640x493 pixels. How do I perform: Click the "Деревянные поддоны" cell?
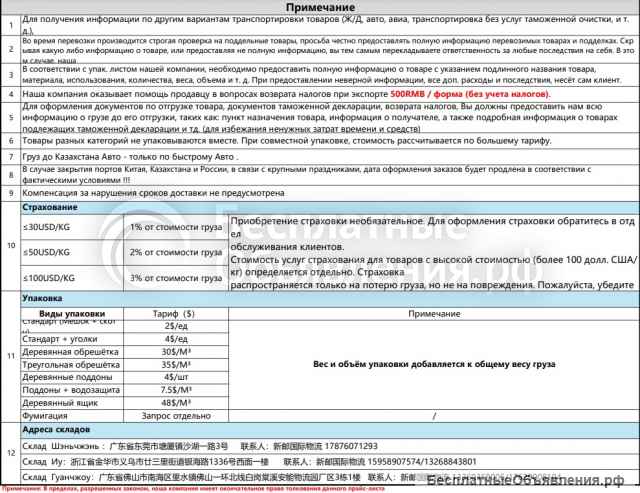tap(65, 378)
